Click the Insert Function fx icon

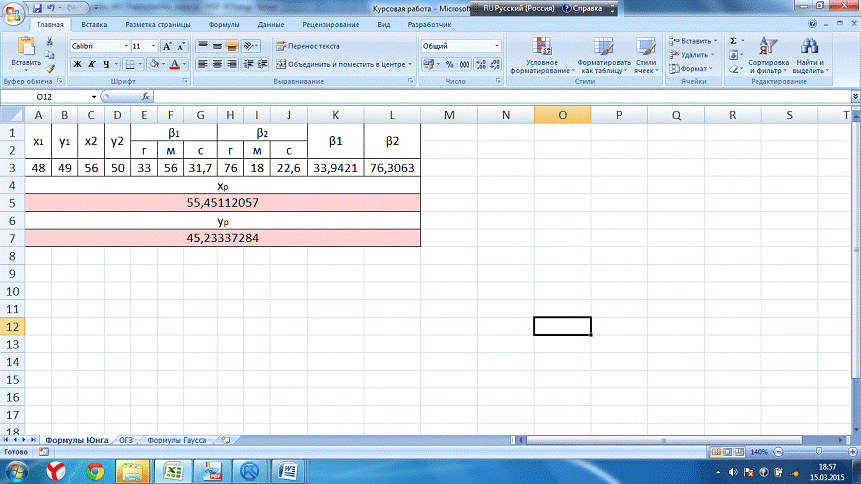pos(146,97)
